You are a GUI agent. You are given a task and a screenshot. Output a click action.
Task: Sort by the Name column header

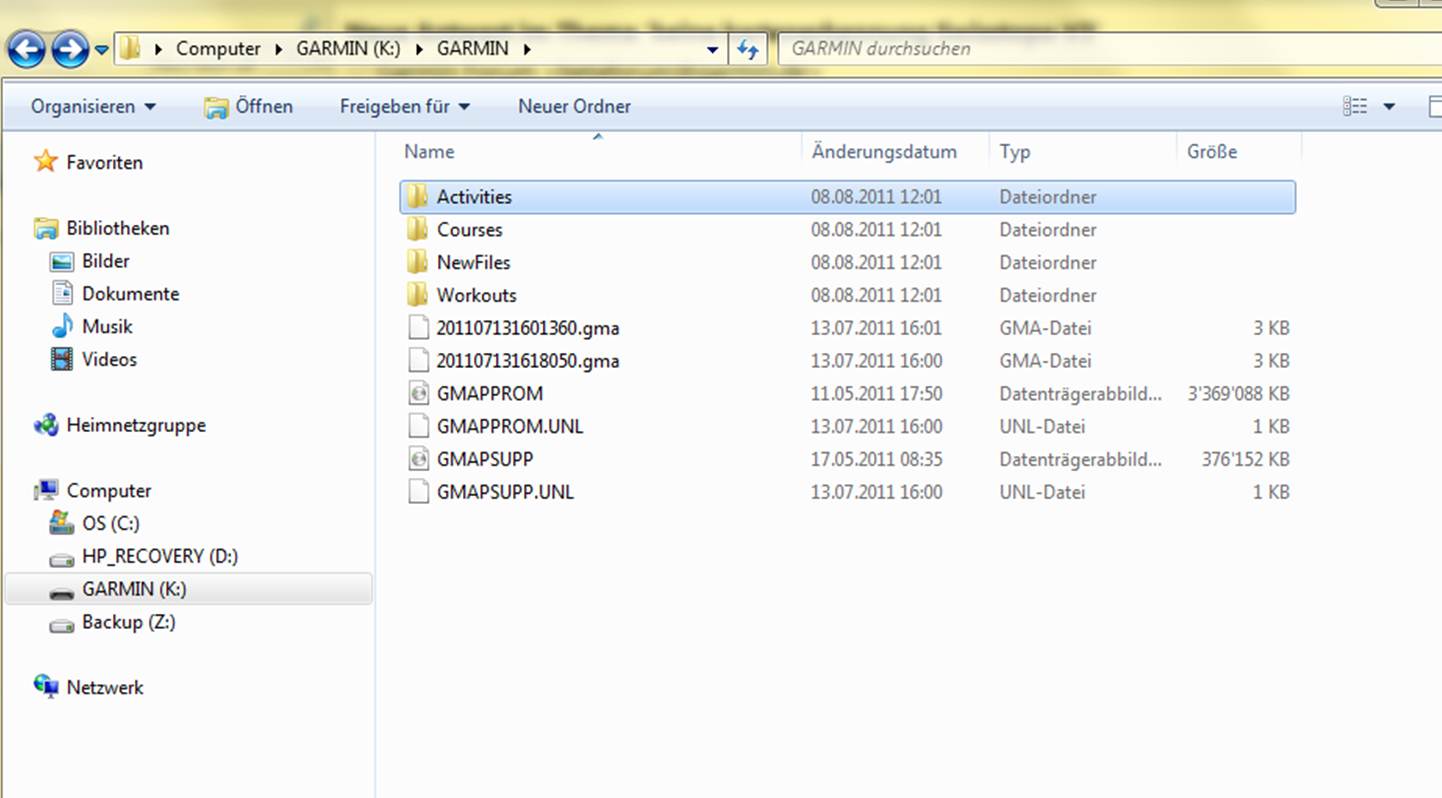[429, 152]
